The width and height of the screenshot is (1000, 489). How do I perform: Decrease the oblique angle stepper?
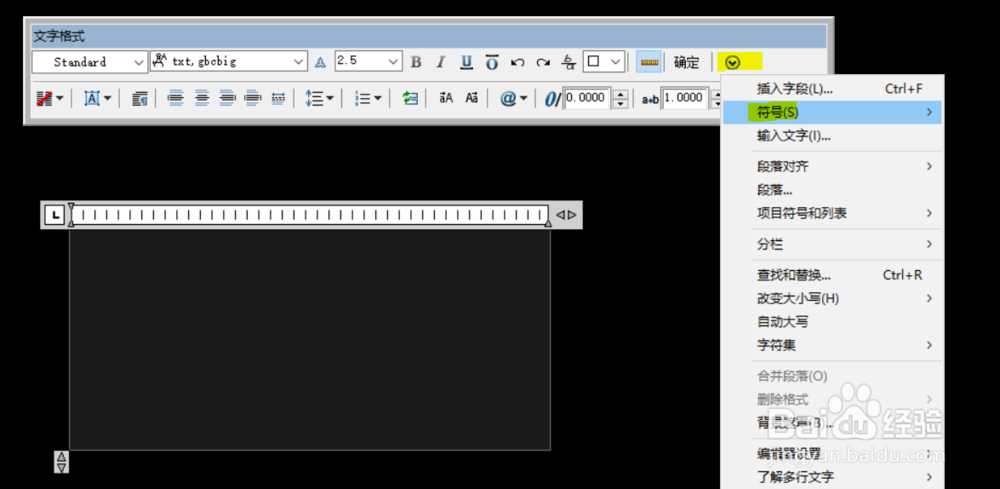coord(621,104)
